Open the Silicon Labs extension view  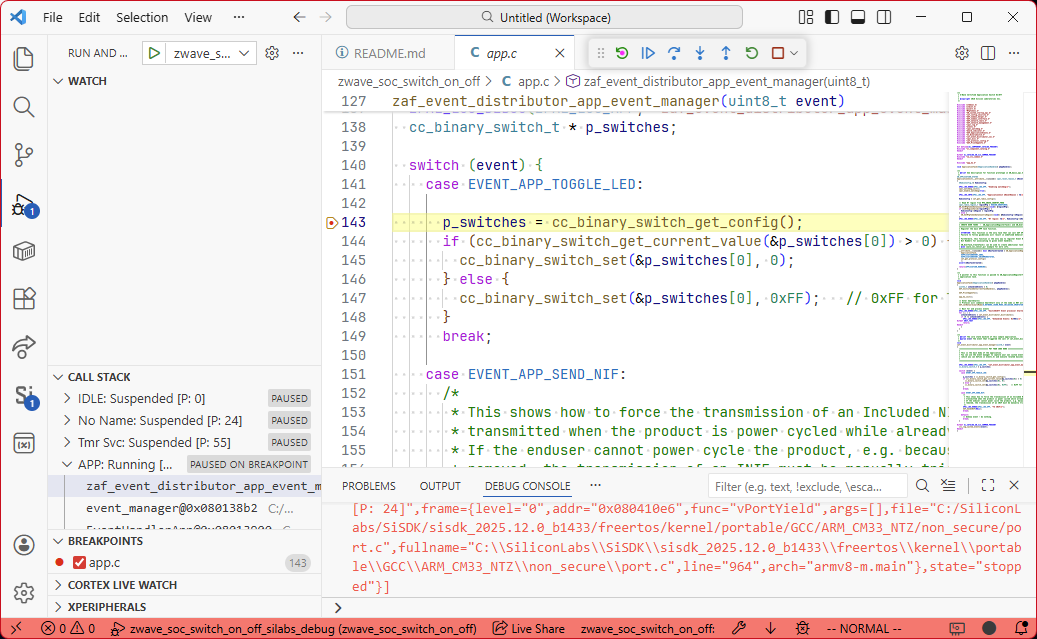(22, 394)
